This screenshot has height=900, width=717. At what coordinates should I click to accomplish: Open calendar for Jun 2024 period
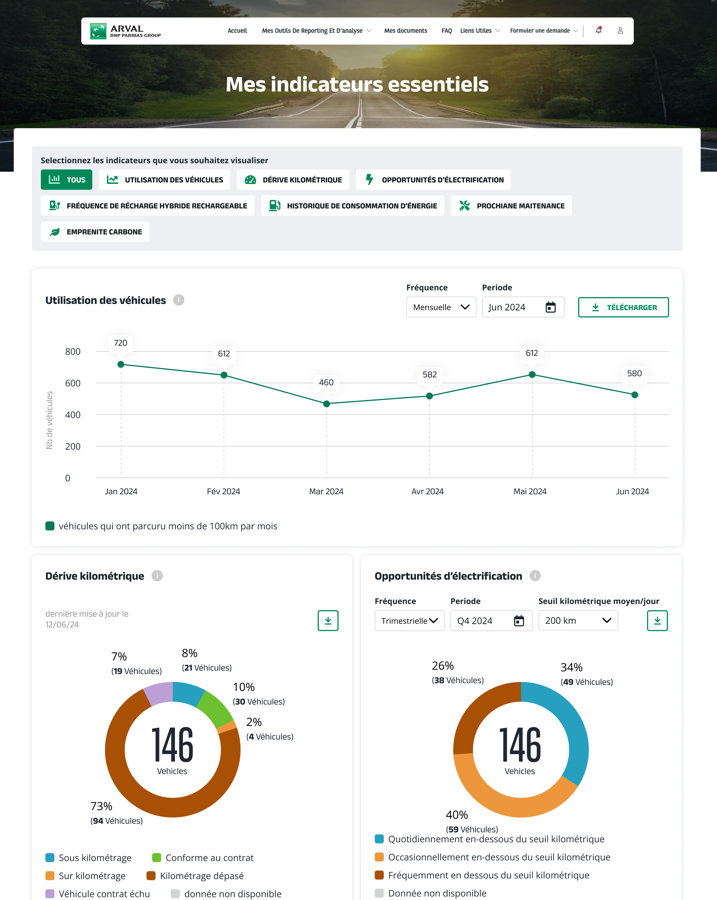(x=550, y=308)
